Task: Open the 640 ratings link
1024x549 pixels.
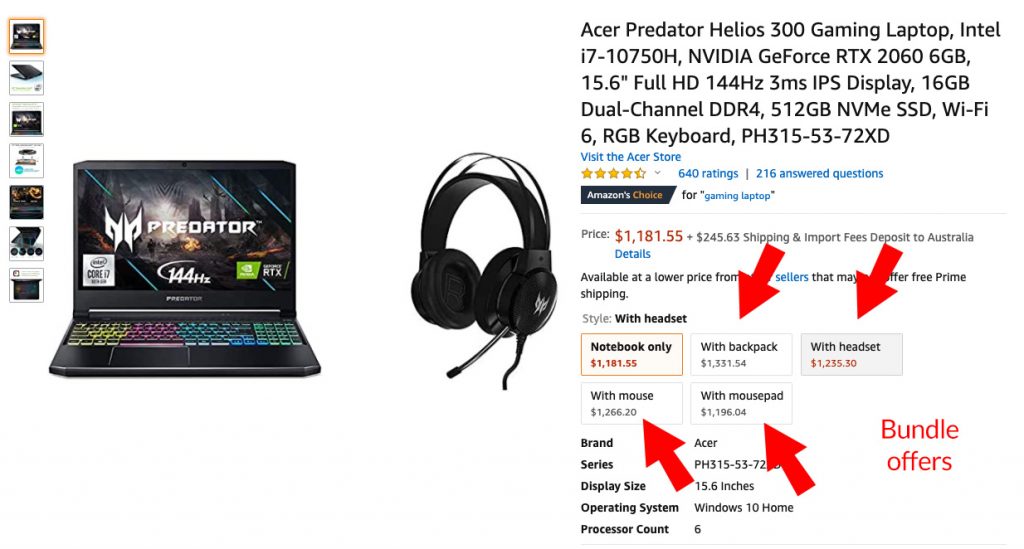Action: 708,174
